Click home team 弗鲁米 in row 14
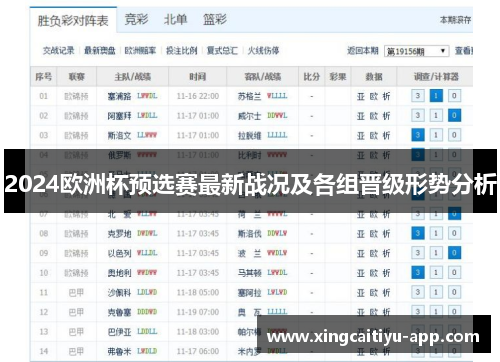500x362 pixels. coord(119,351)
